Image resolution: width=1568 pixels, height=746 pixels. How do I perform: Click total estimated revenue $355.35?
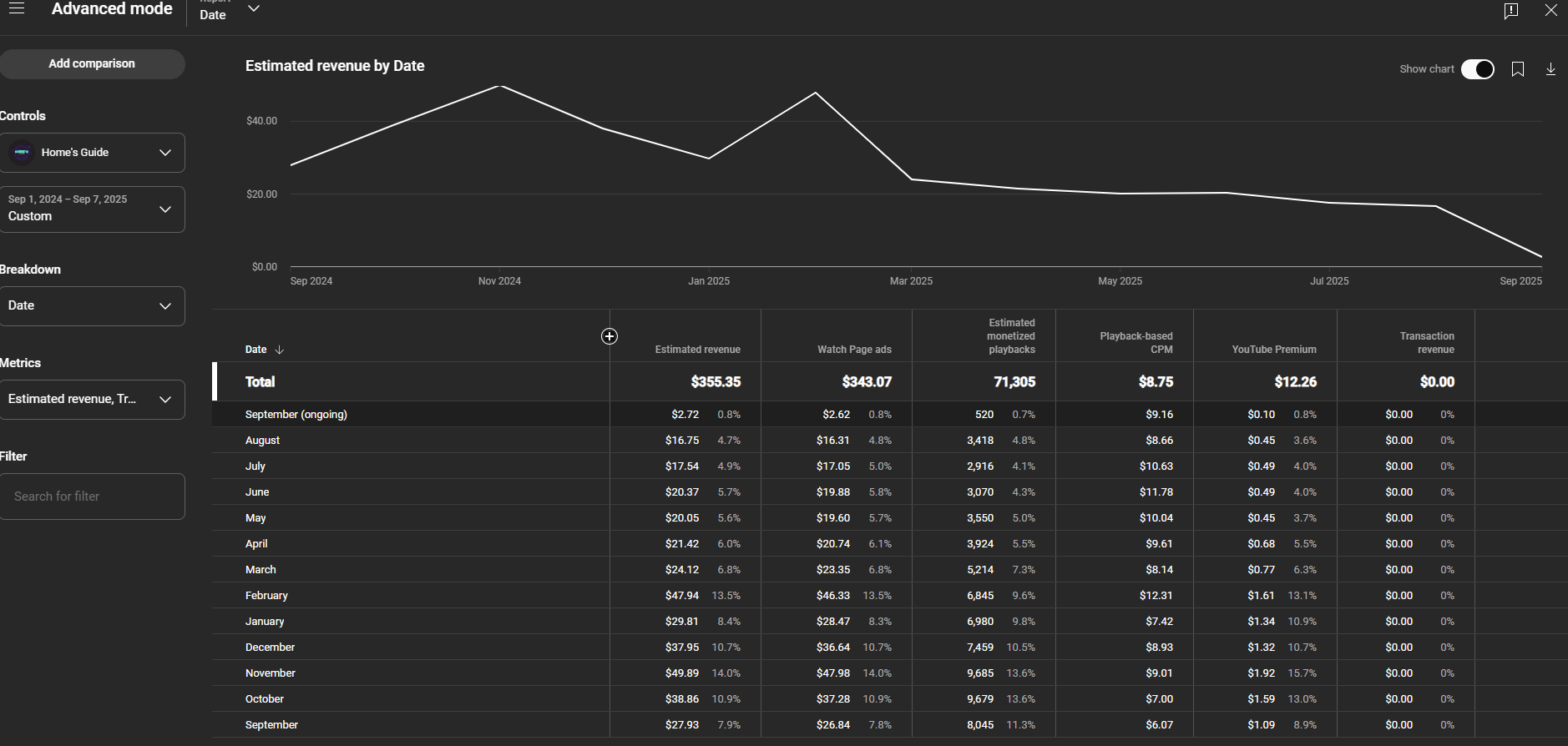[x=716, y=382]
